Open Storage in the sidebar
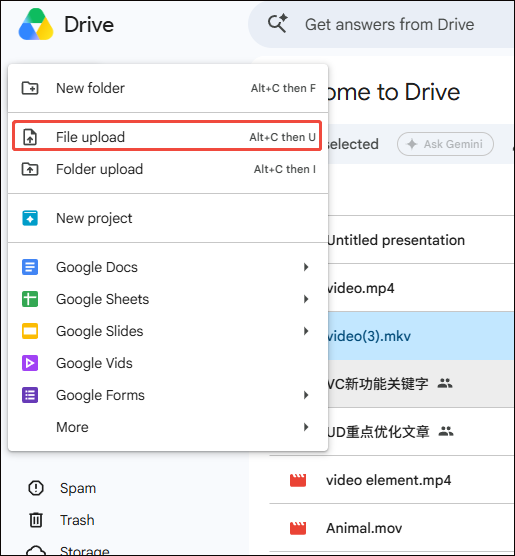Viewport: 515px width, 556px height. (84, 550)
